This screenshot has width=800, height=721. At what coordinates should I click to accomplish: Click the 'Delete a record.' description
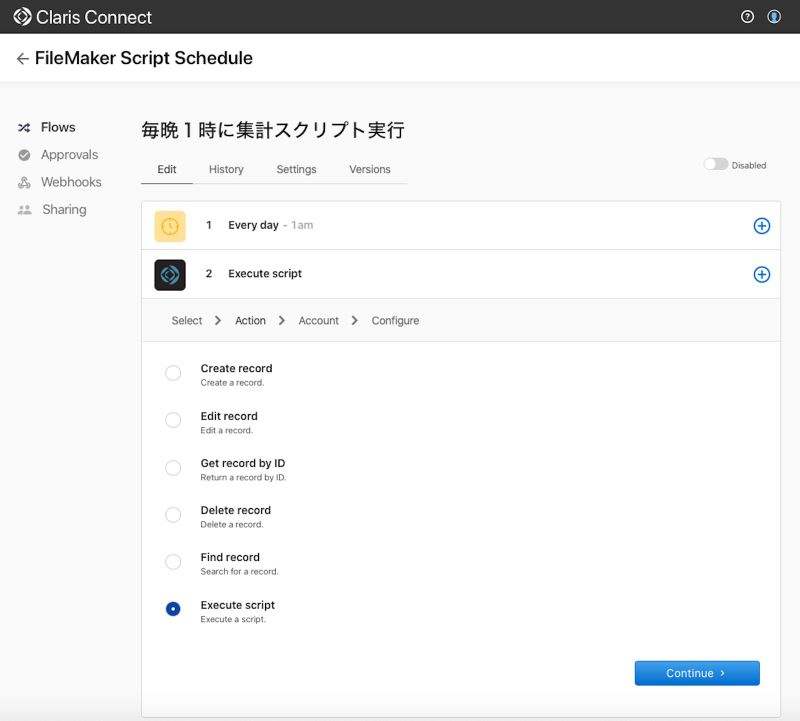(232, 525)
